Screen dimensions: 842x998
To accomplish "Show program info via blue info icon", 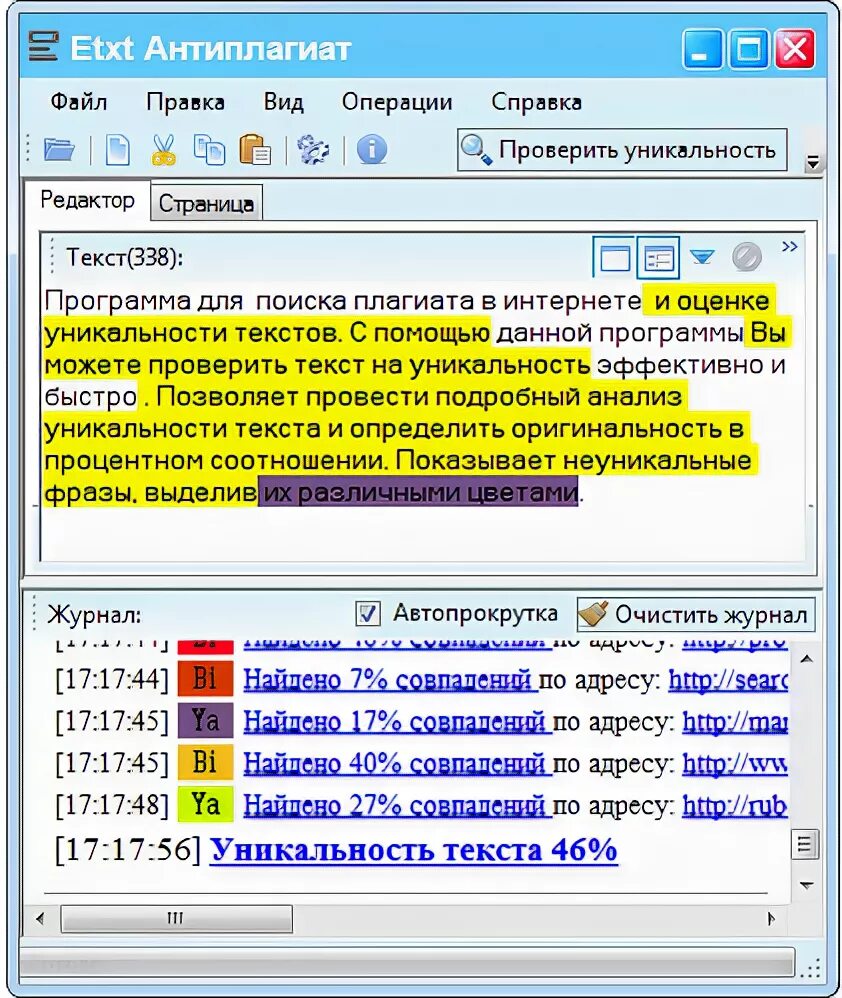I will [x=372, y=150].
